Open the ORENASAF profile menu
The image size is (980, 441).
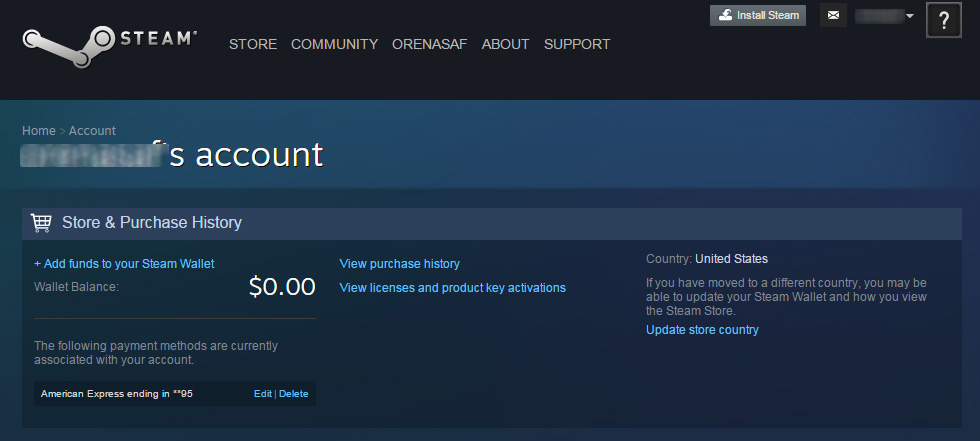[429, 44]
